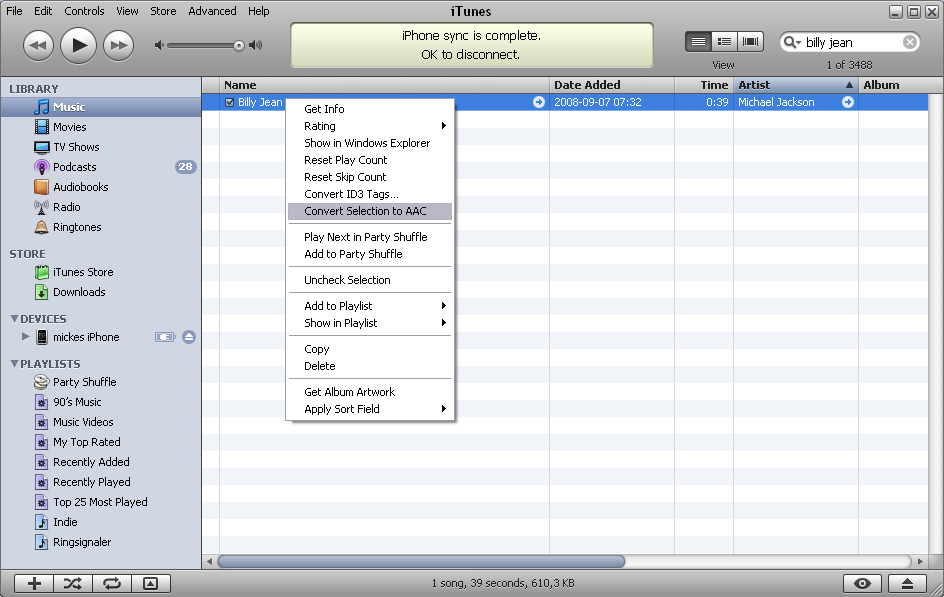Choose Add to Party Shuffle
This screenshot has width=944, height=597.
[x=370, y=254]
